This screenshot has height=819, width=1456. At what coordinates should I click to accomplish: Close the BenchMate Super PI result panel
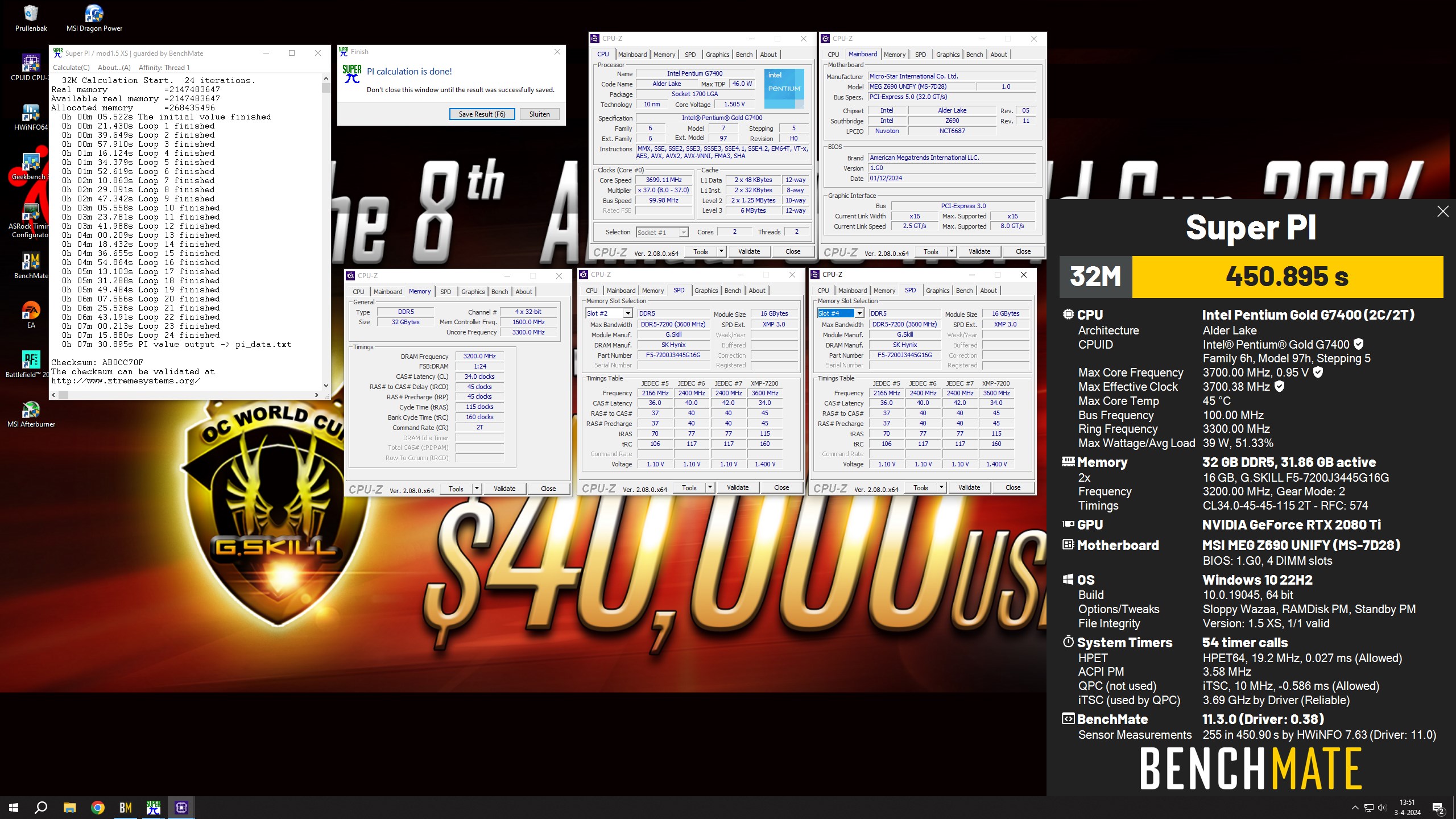[x=1443, y=212]
